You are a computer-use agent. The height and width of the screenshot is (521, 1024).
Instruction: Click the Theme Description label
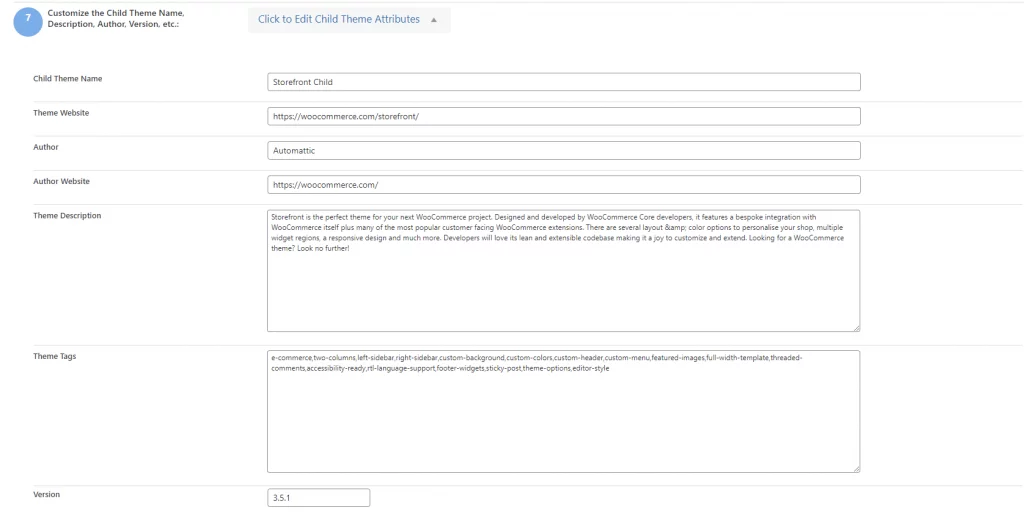[x=67, y=215]
